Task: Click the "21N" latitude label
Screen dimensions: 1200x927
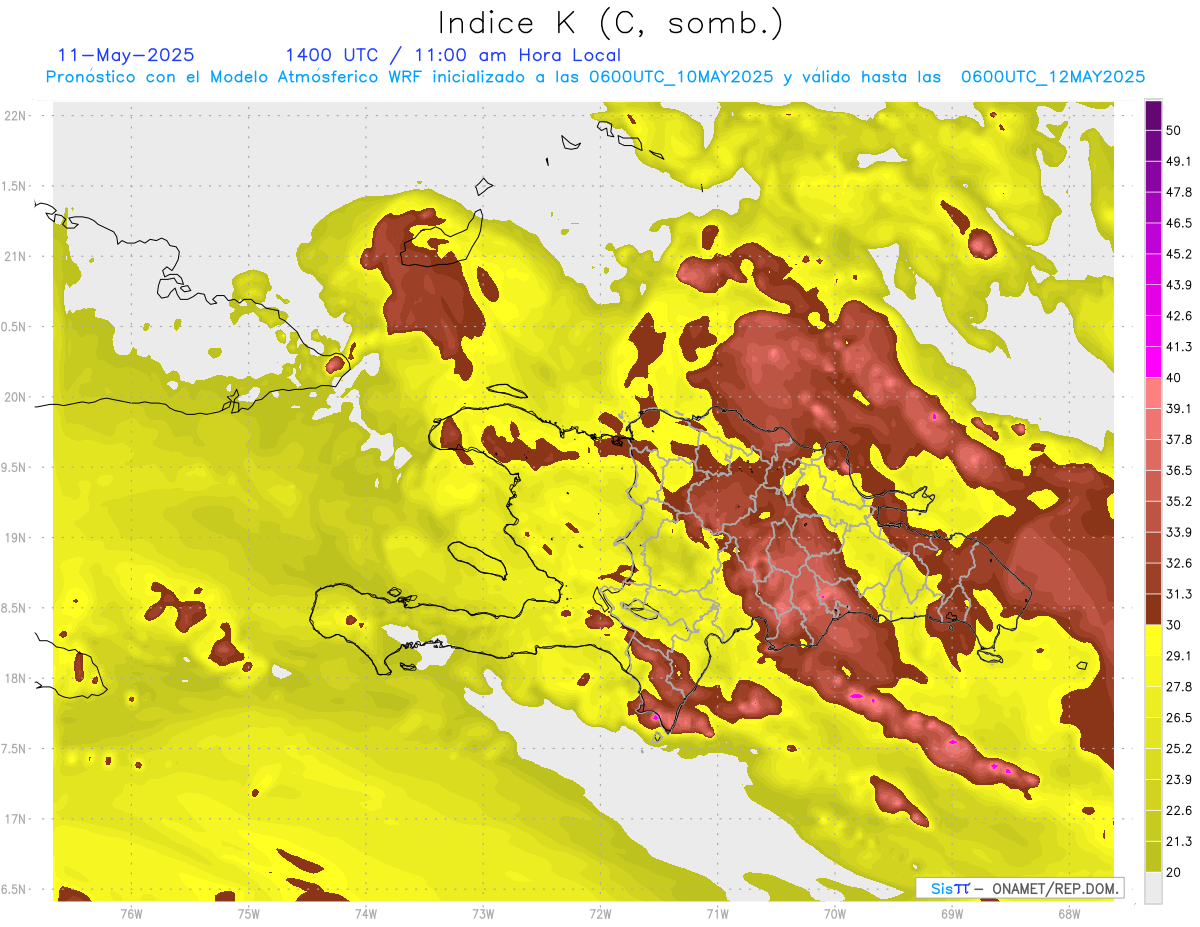Action: click(x=16, y=256)
